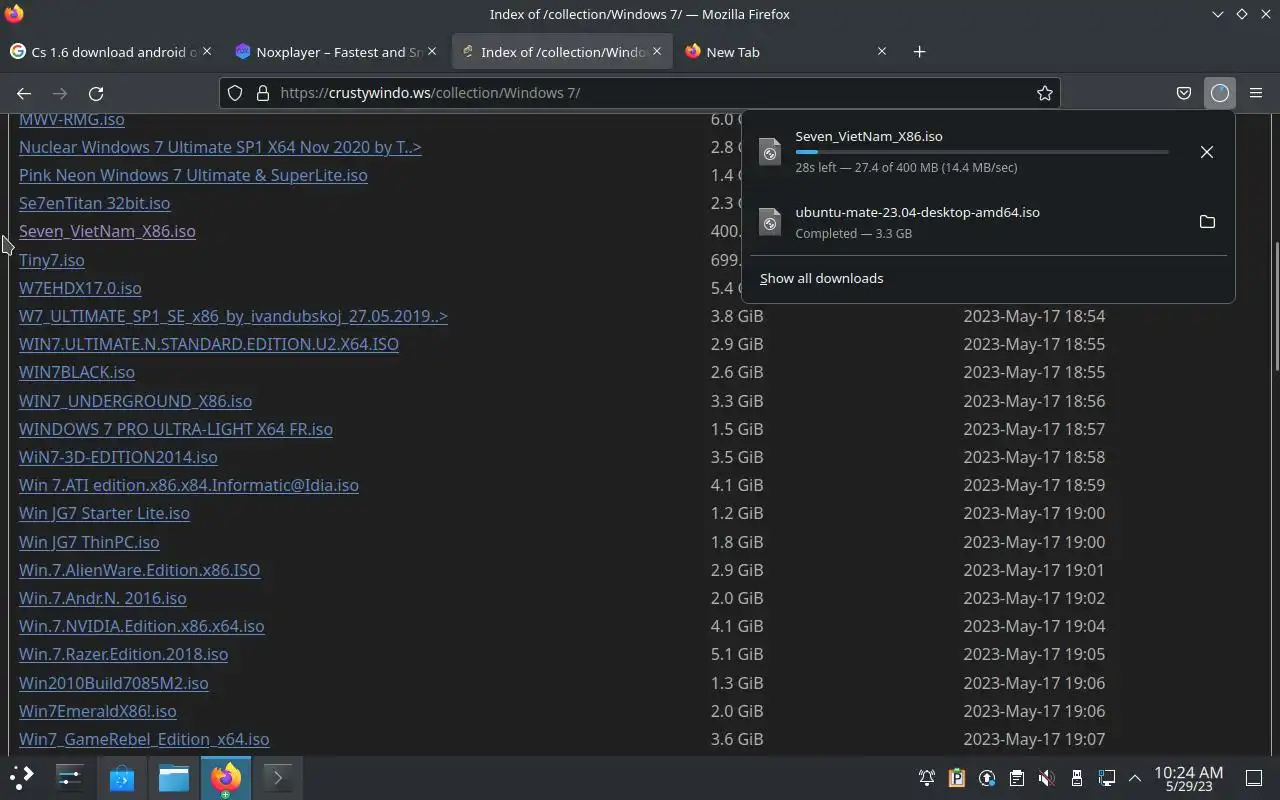Open the file manager from the taskbar
The image size is (1280, 800).
[x=174, y=777]
